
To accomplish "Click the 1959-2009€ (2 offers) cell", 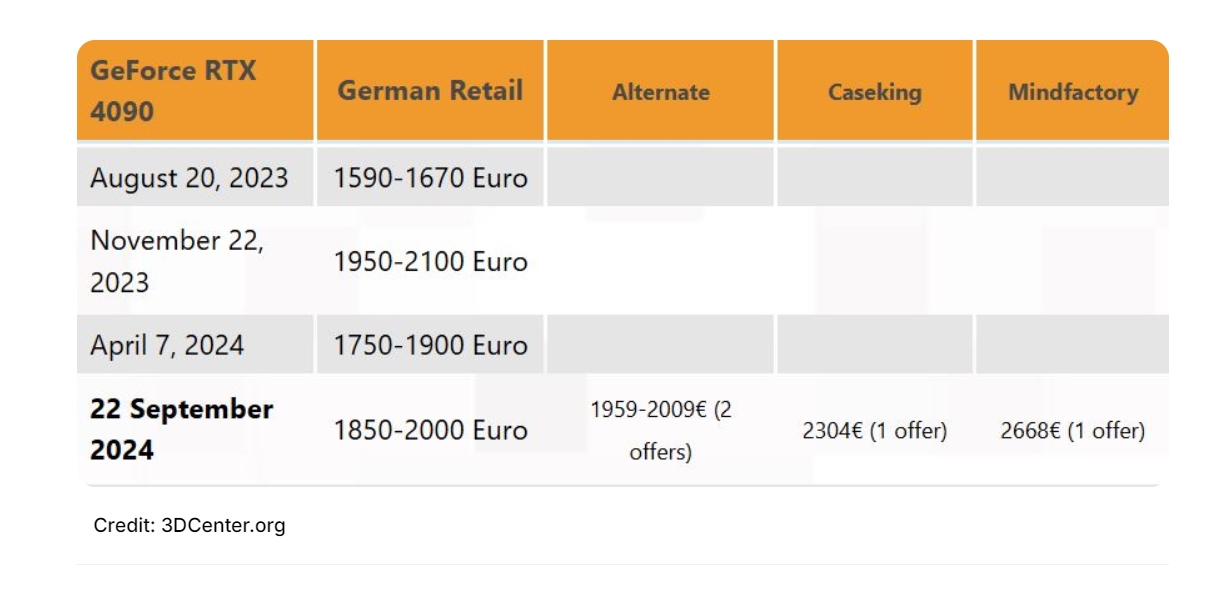I will tap(660, 430).
